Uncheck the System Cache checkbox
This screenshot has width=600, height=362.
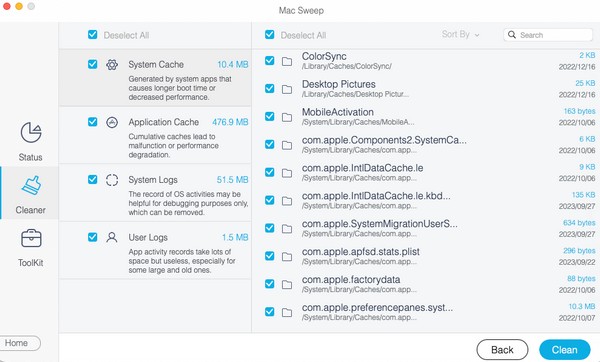[x=93, y=64]
